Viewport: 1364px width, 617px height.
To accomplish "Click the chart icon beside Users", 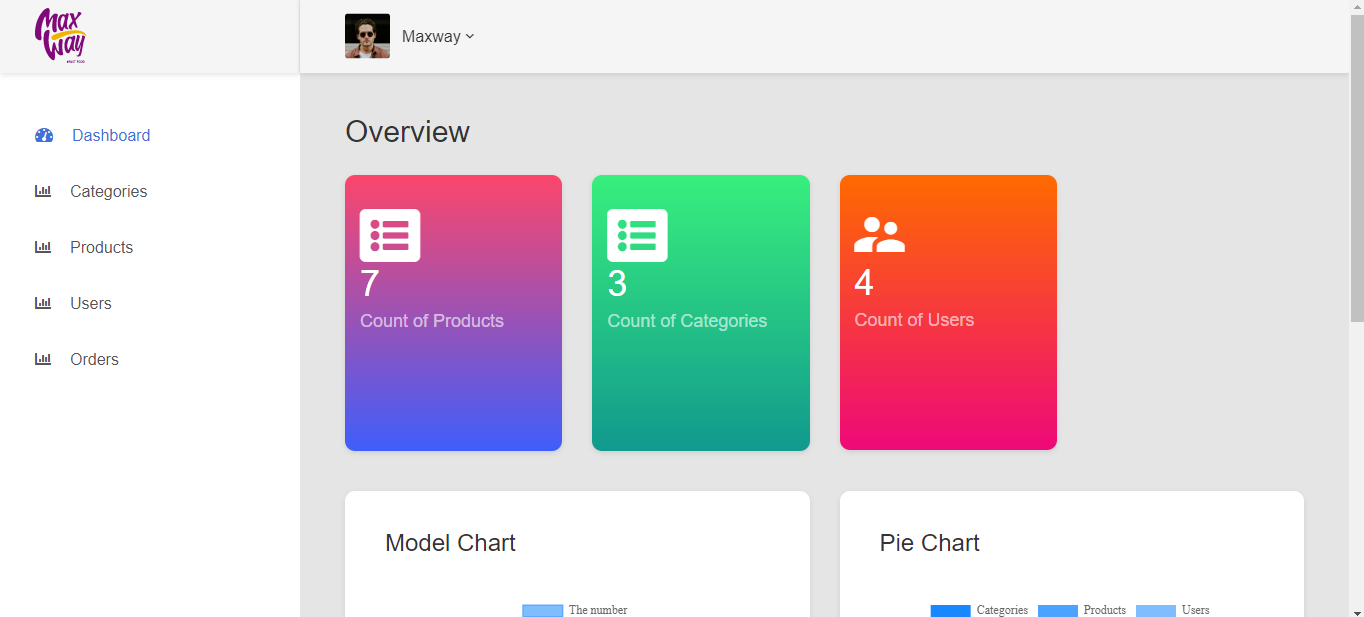I will click(43, 303).
